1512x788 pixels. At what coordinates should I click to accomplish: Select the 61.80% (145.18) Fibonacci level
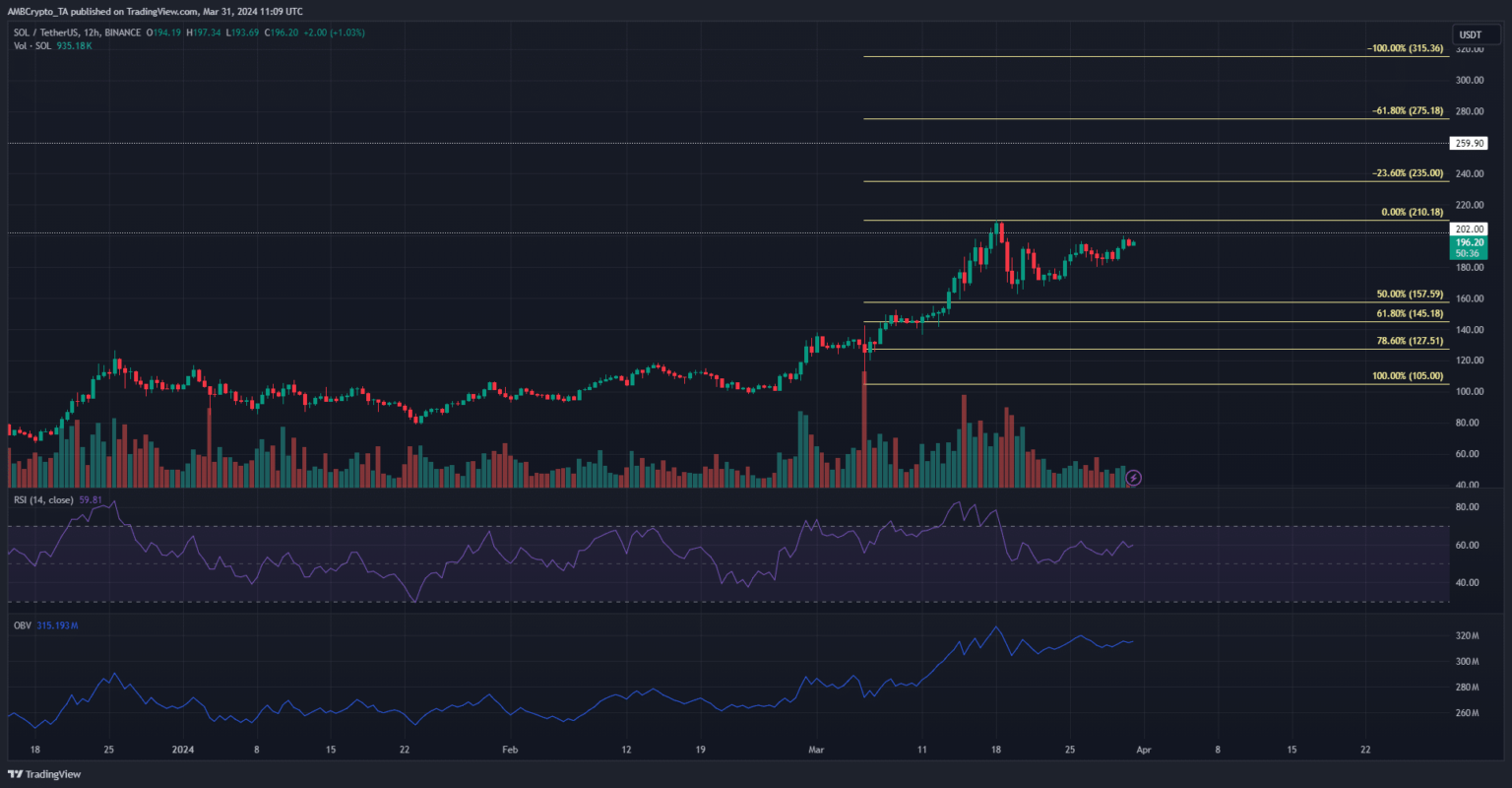click(1409, 313)
